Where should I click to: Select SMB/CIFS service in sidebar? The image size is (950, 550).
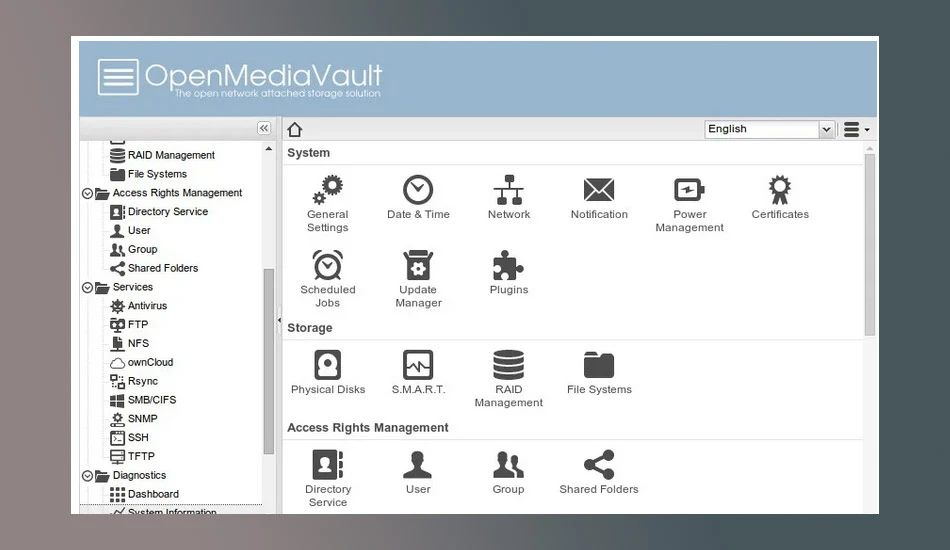143,400
